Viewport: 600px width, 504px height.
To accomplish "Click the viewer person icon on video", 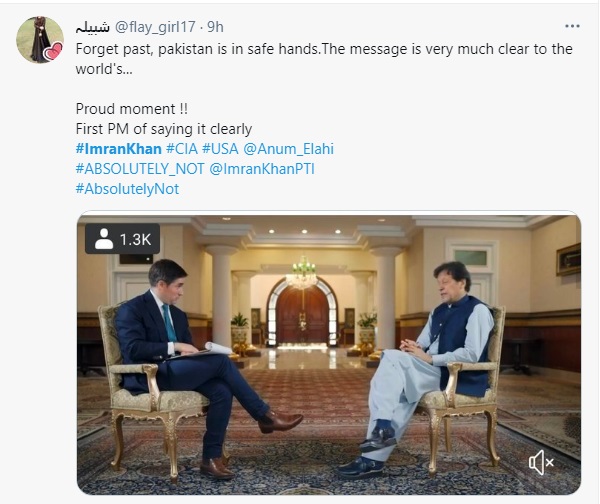I will click(103, 240).
